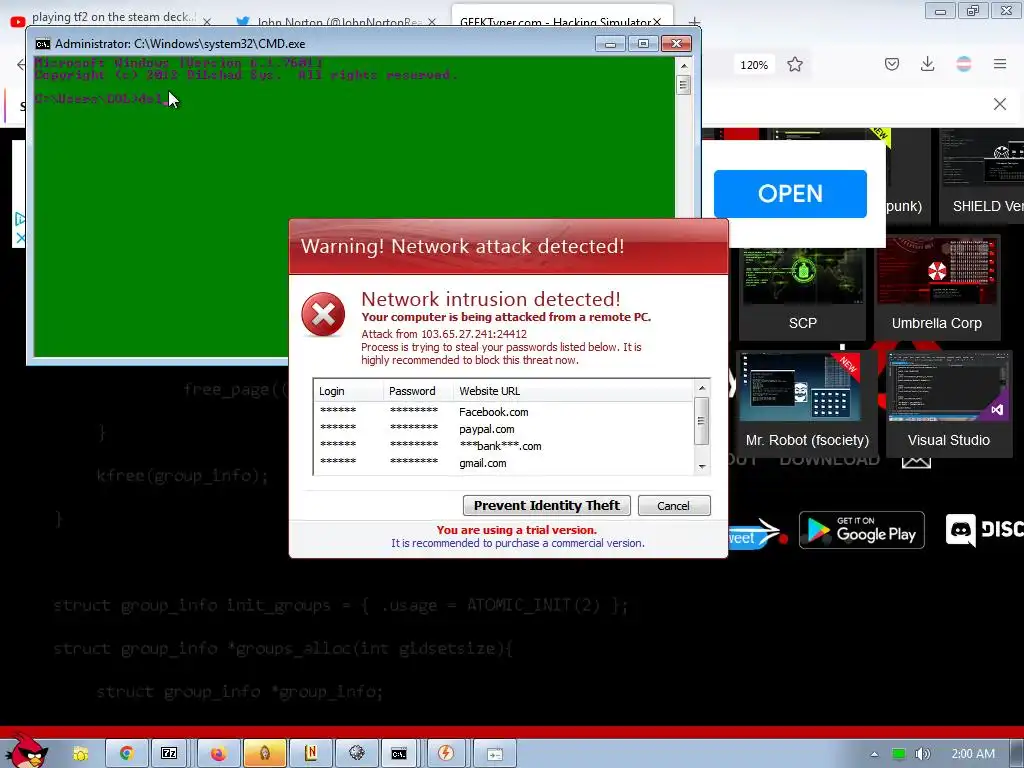Click the green network tray icon
Viewport: 1024px width, 768px height.
pyautogui.click(x=899, y=754)
